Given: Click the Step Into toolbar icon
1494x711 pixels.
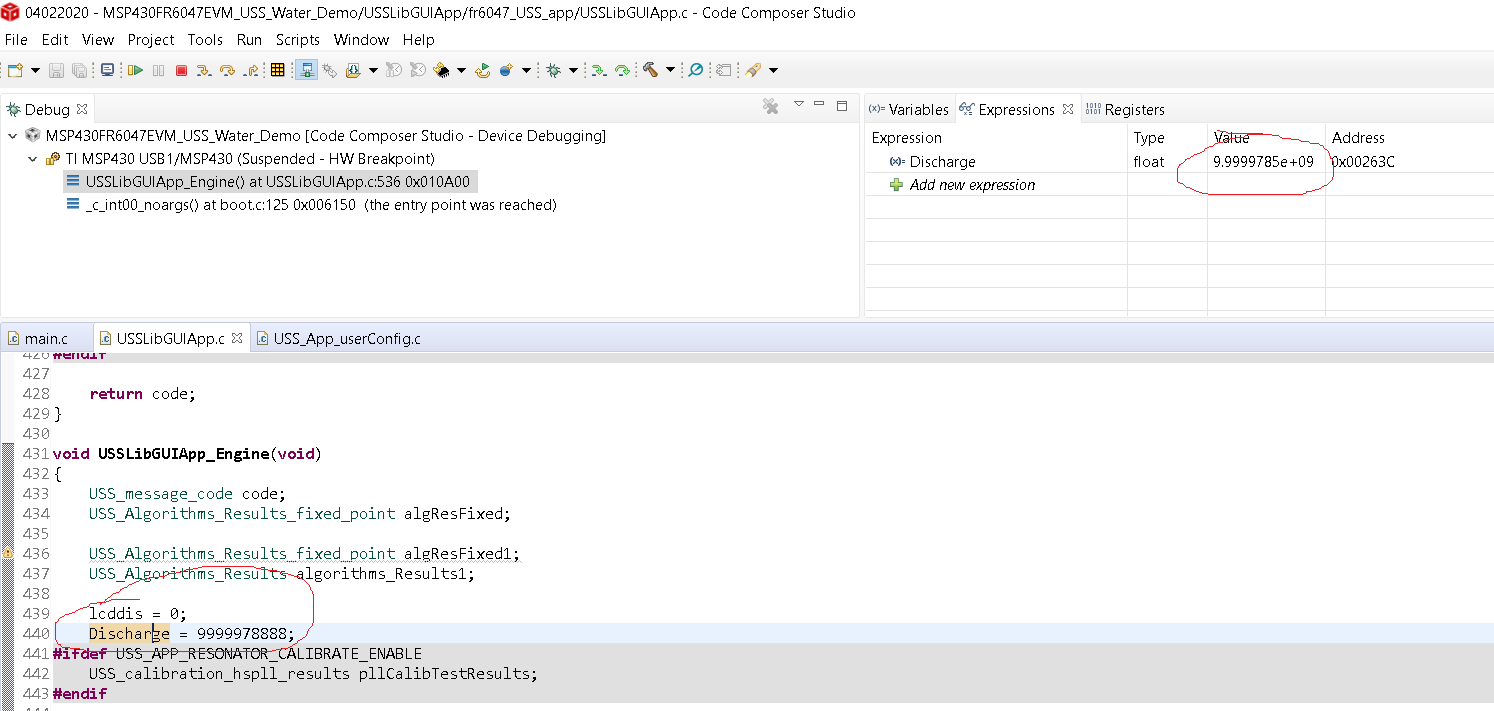Looking at the screenshot, I should click(204, 70).
